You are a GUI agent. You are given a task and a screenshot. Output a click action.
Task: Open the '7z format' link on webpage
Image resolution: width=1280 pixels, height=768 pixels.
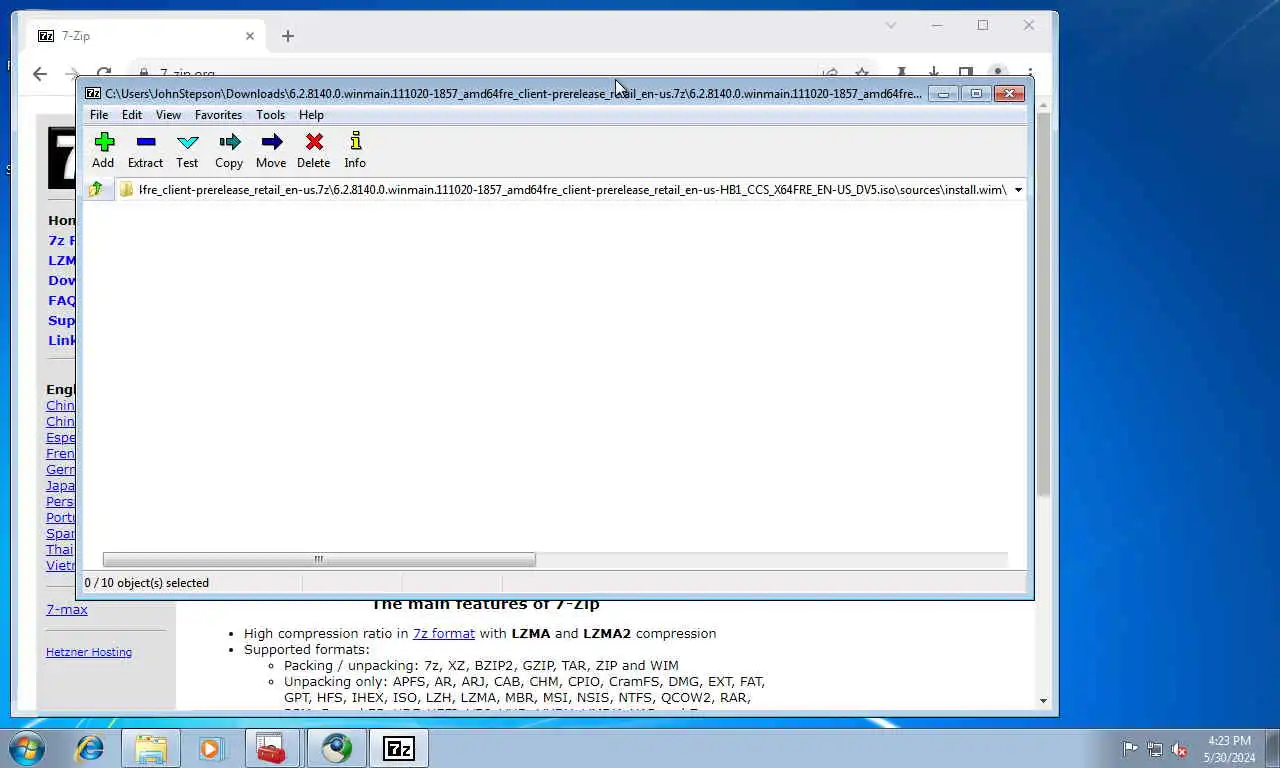pyautogui.click(x=444, y=633)
